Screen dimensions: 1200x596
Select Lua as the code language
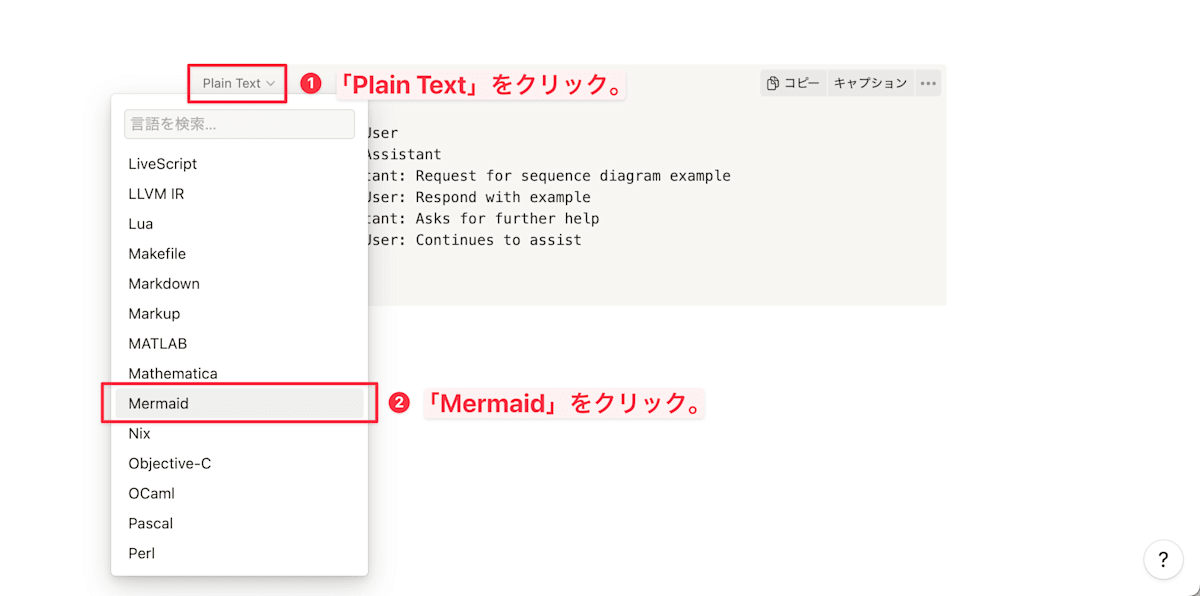[x=239, y=224]
